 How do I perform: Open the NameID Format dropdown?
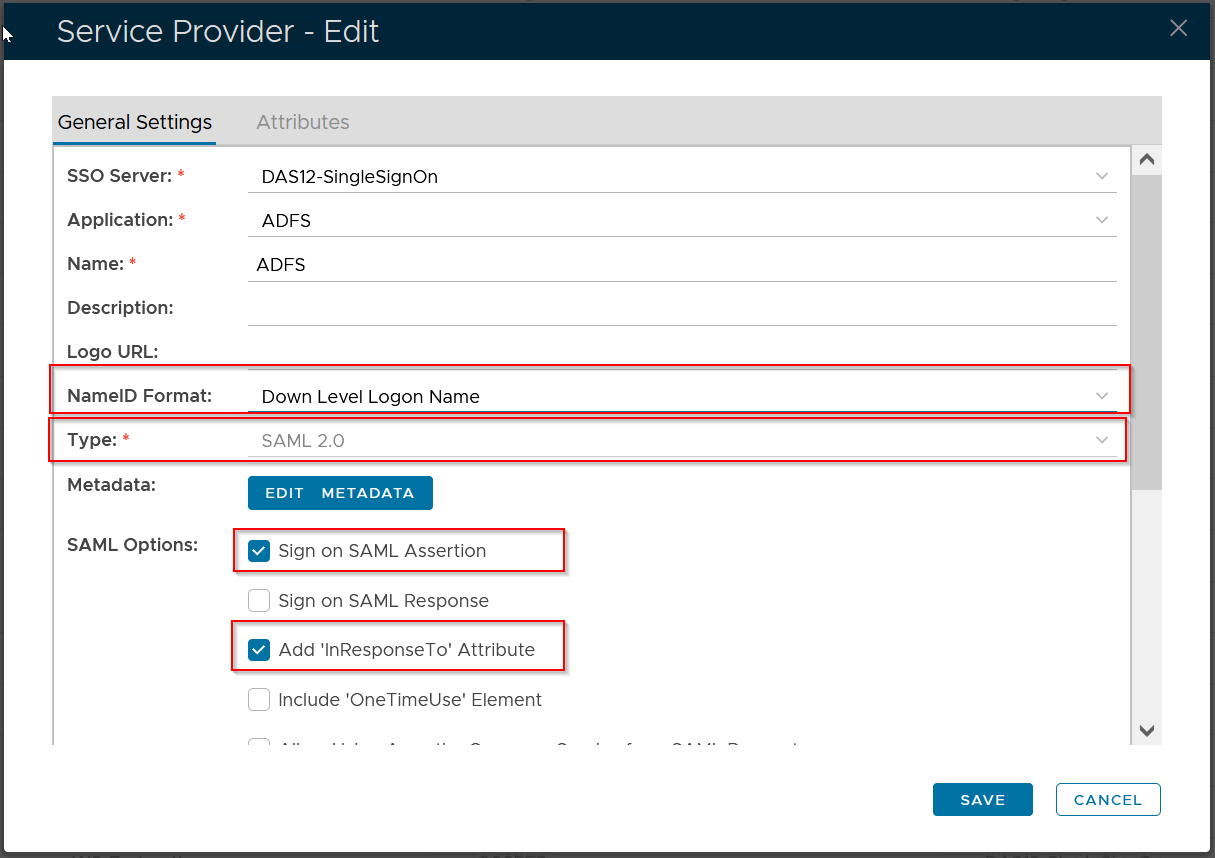[1101, 396]
